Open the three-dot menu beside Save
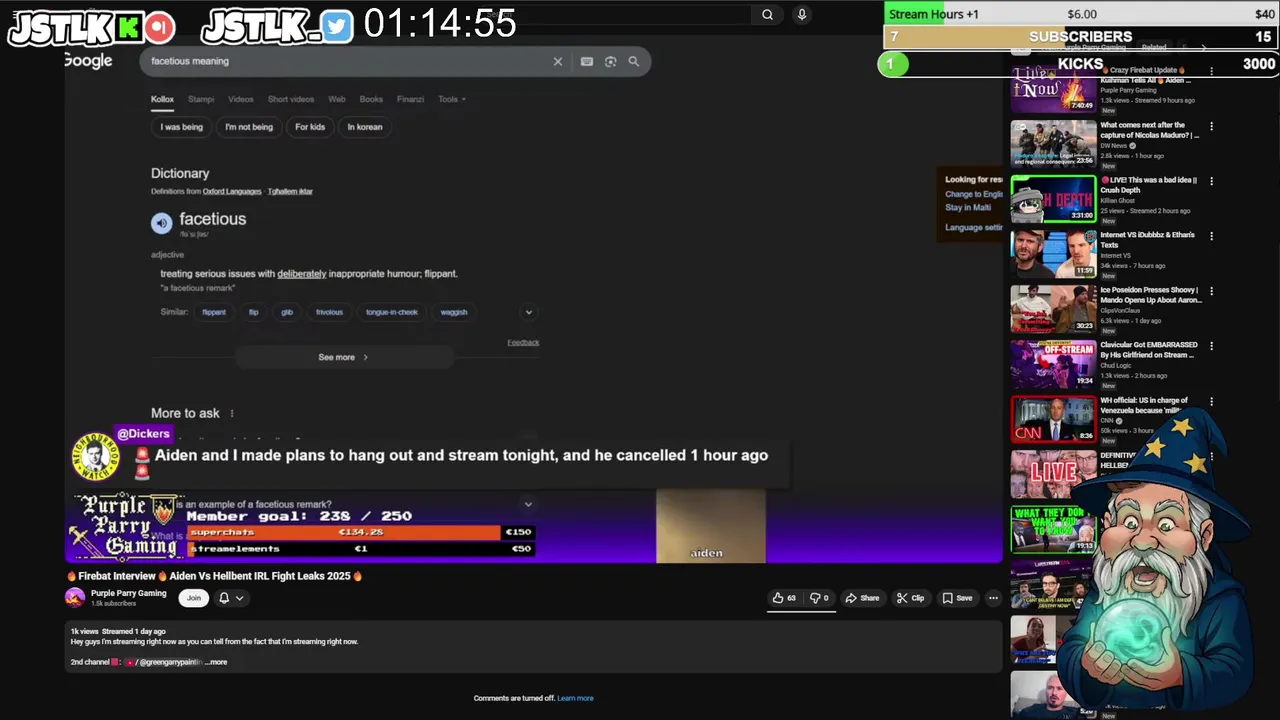Viewport: 1280px width, 720px height. (x=993, y=598)
